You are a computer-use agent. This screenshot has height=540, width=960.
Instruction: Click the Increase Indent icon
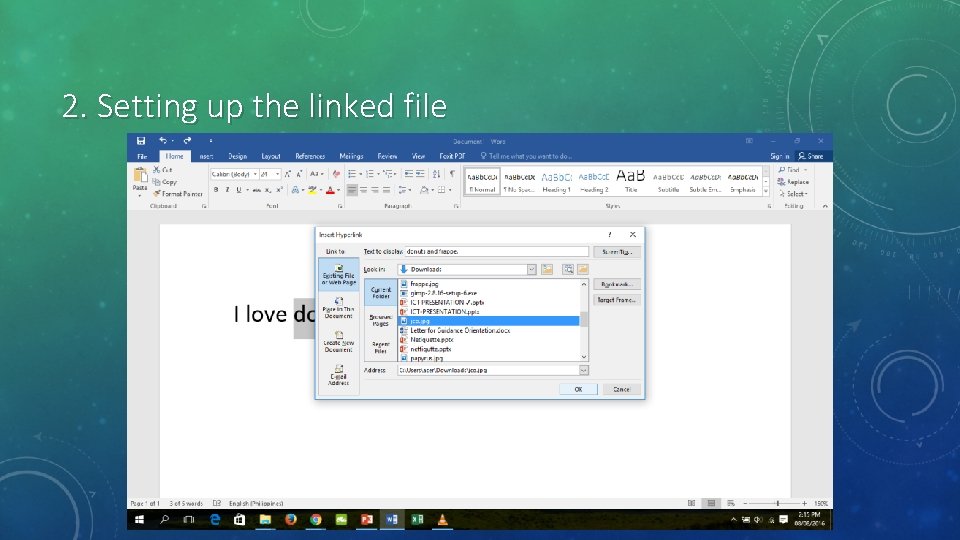click(420, 174)
